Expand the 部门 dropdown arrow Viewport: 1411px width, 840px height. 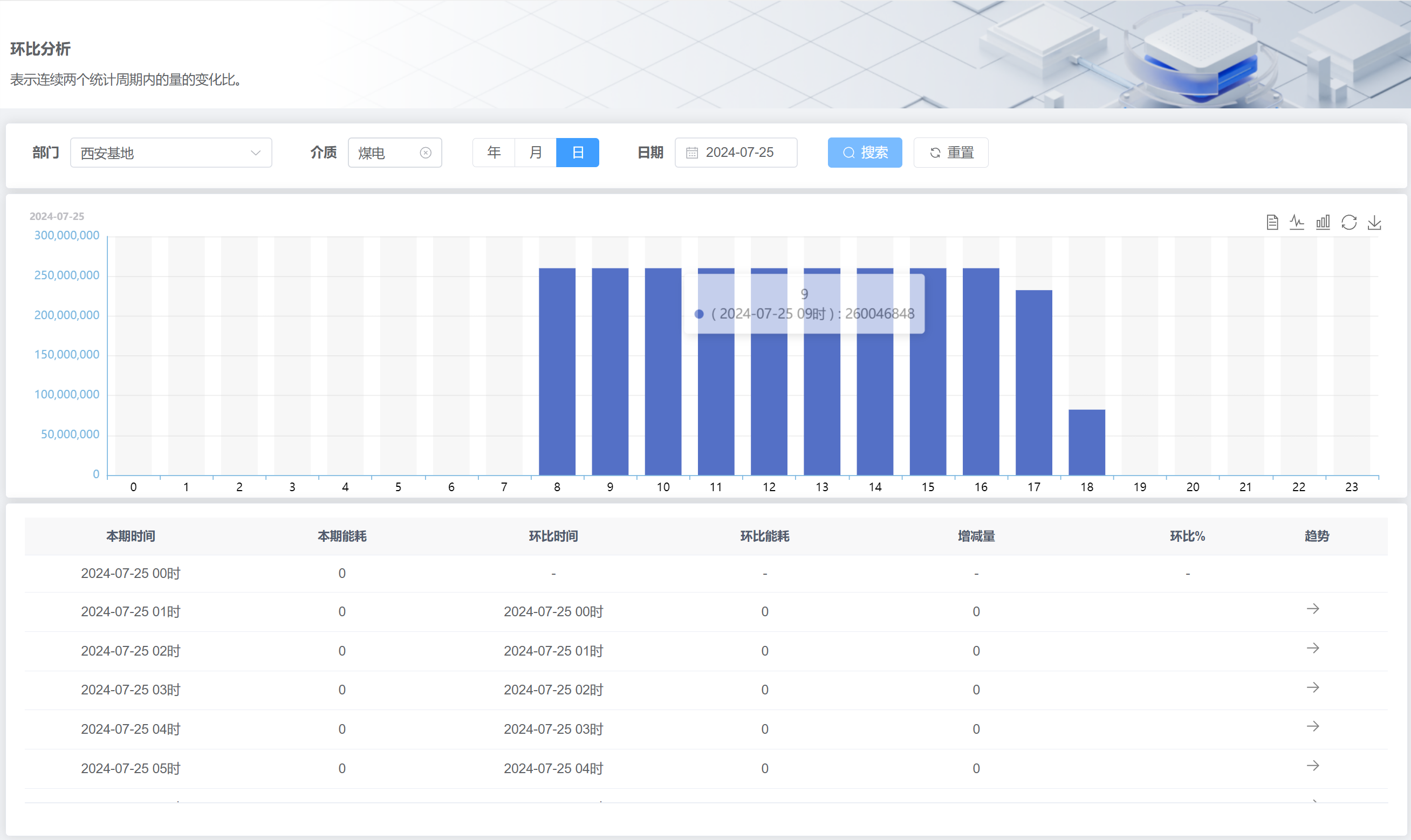(x=255, y=153)
